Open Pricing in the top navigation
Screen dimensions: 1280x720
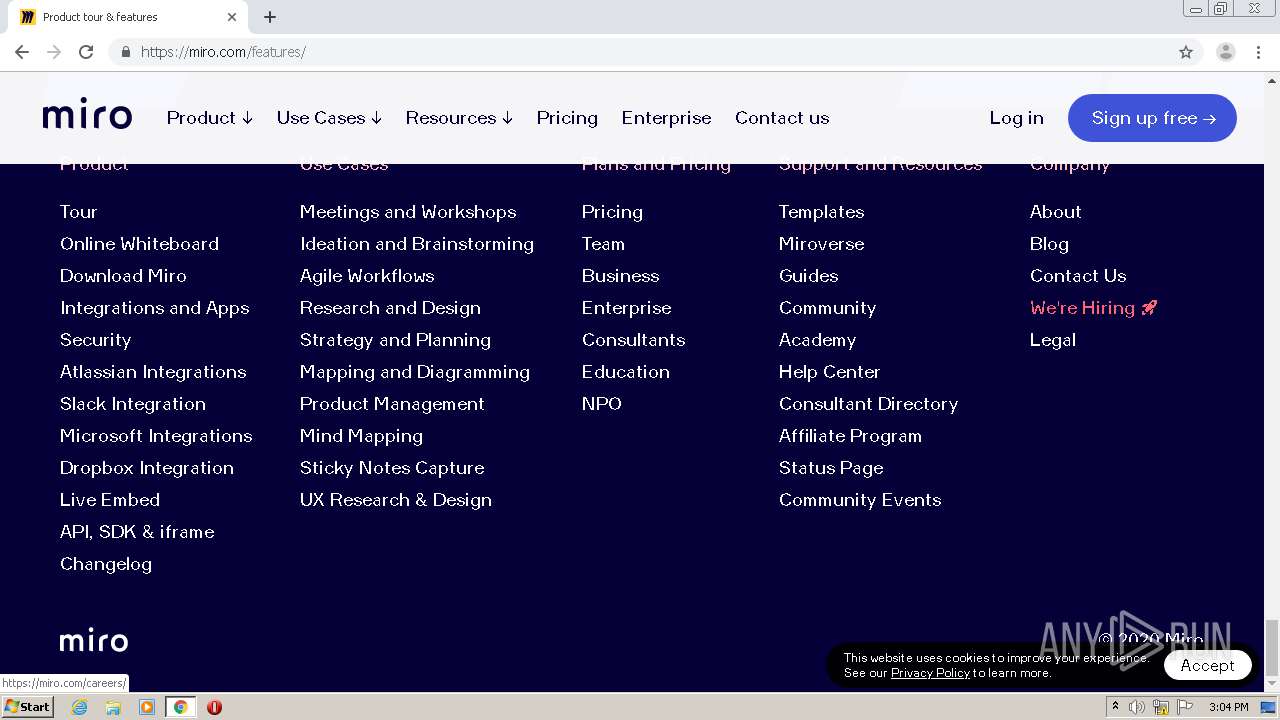click(567, 118)
